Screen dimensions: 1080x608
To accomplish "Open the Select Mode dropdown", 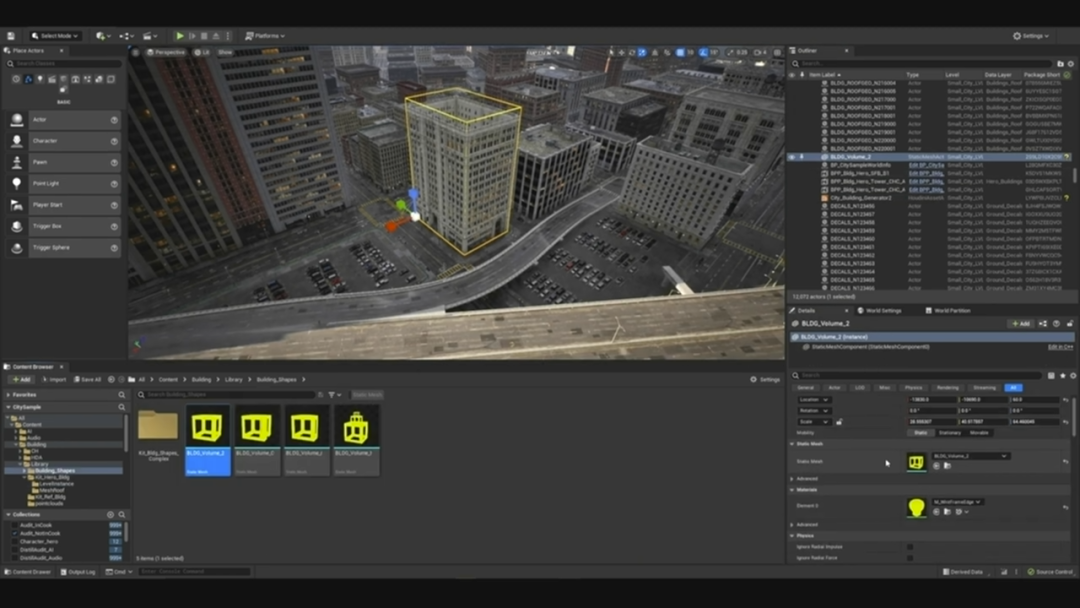I will click(x=55, y=36).
